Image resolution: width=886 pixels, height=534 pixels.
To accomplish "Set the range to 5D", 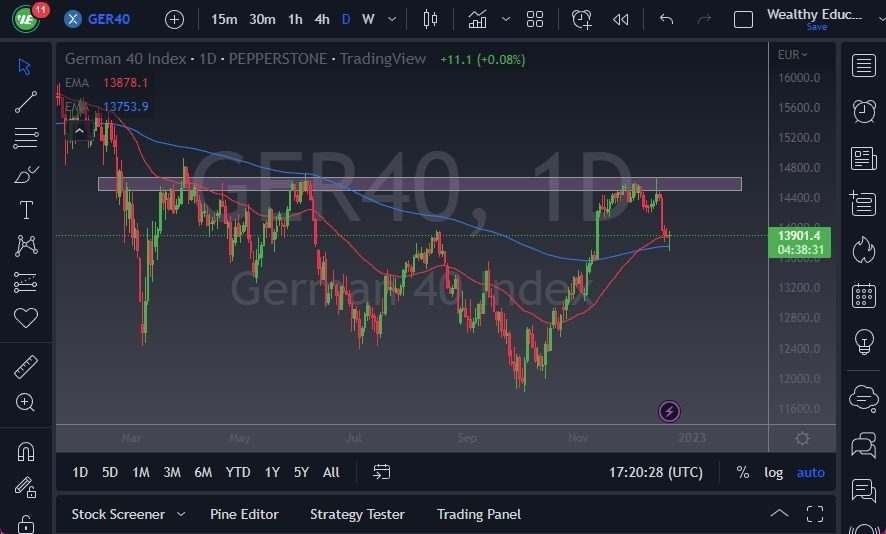I will click(110, 472).
